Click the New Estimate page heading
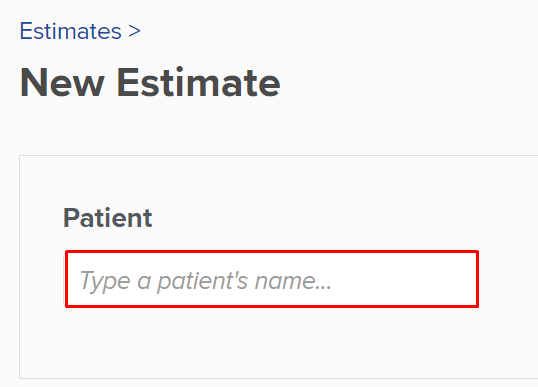 (150, 83)
